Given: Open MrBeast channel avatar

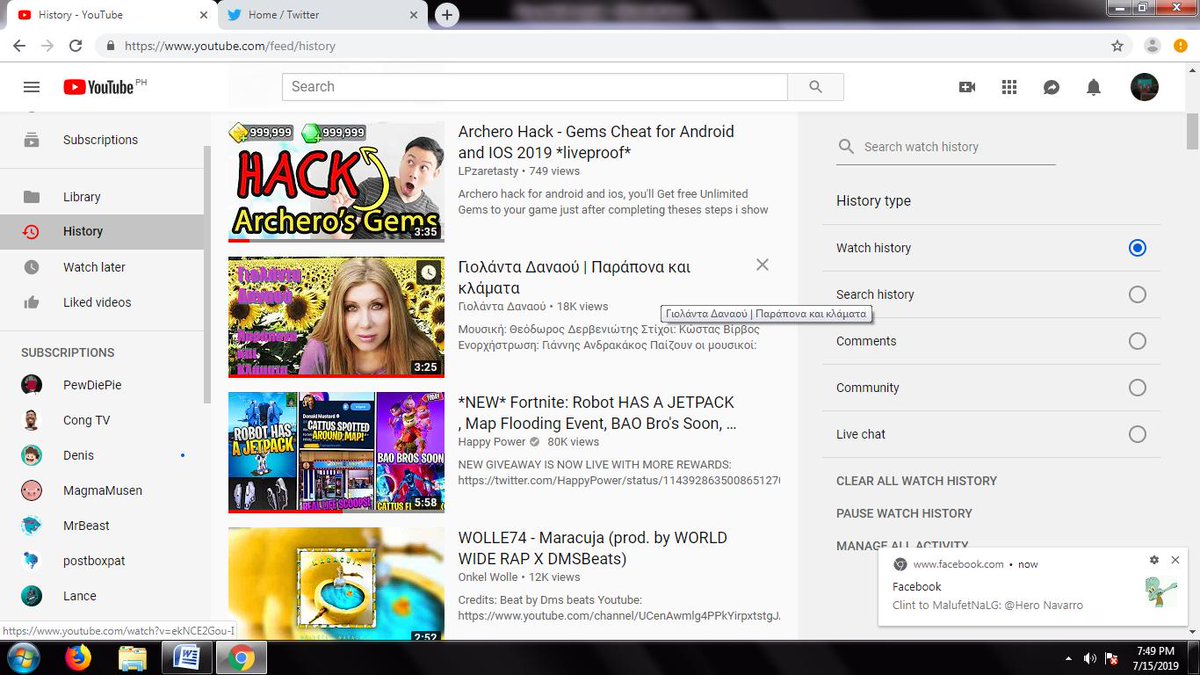Looking at the screenshot, I should (32, 525).
